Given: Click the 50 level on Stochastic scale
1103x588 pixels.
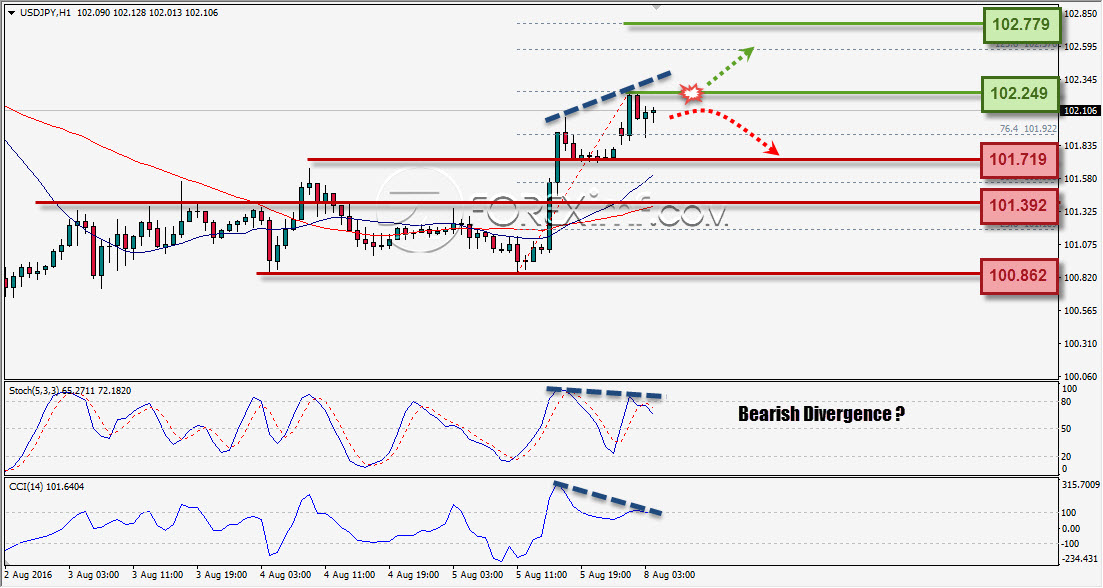Looking at the screenshot, I should [x=1067, y=428].
